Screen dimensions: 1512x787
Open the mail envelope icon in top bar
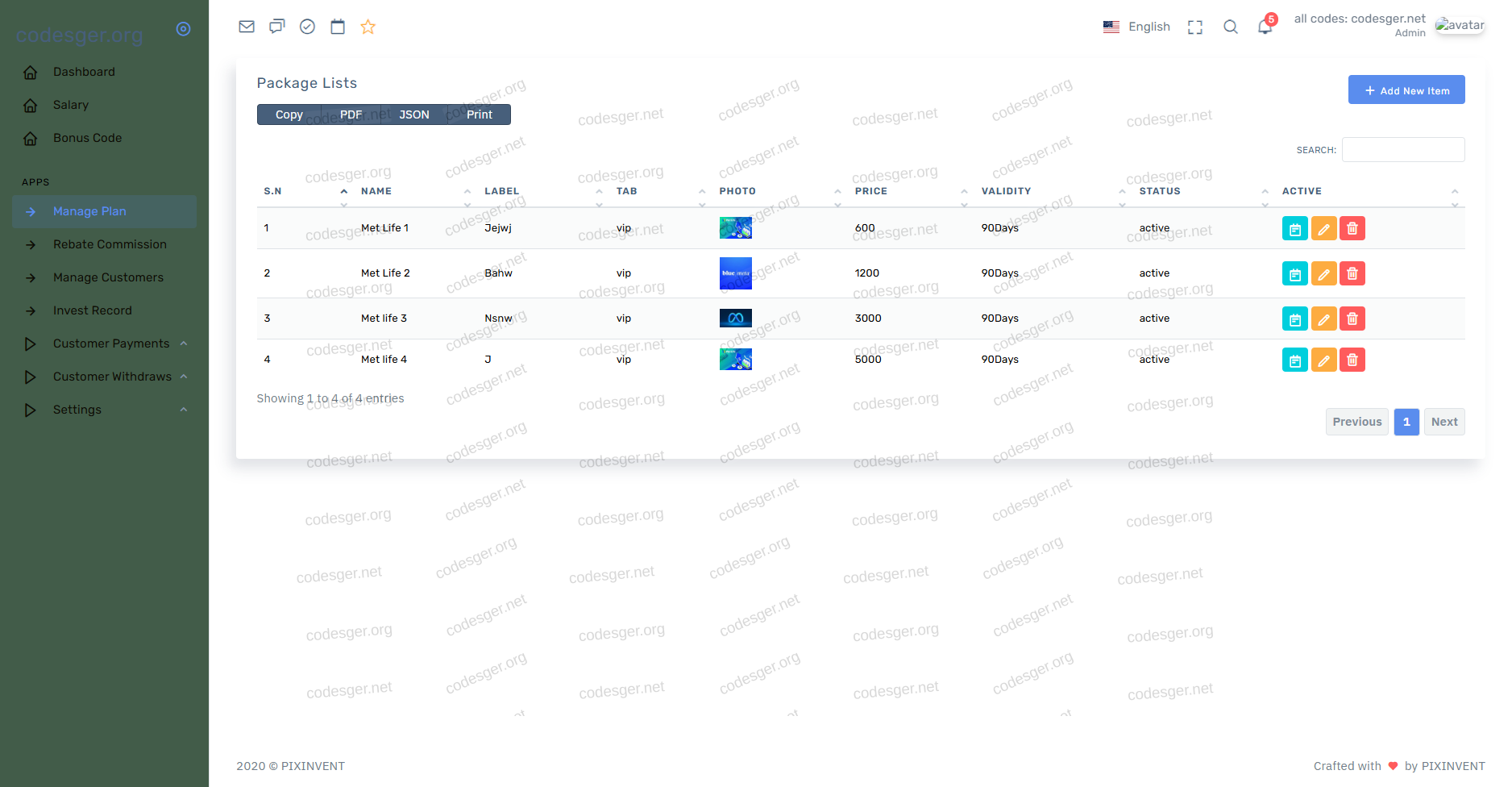(247, 27)
